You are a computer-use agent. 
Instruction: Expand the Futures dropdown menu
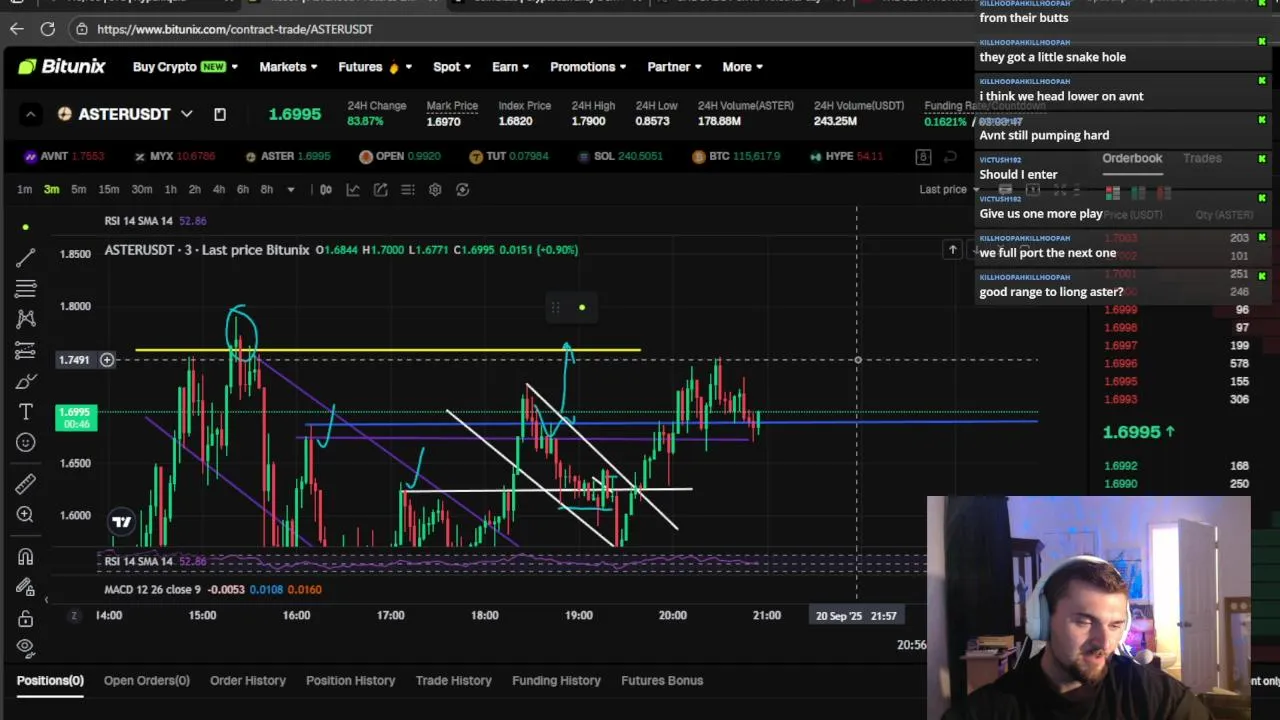point(375,67)
